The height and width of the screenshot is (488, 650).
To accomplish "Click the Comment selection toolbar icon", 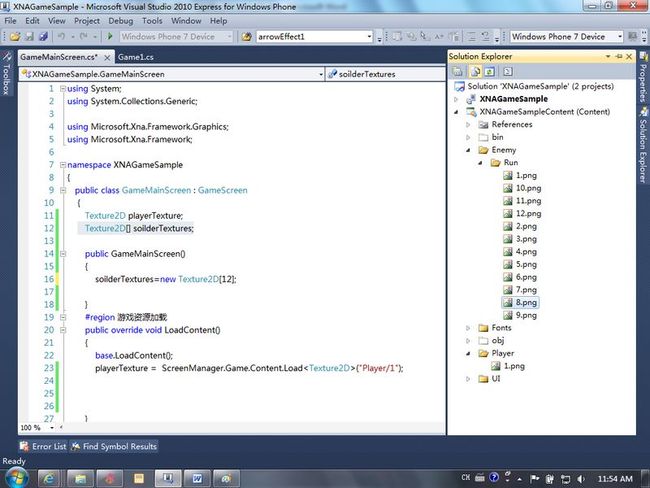I will (472, 36).
